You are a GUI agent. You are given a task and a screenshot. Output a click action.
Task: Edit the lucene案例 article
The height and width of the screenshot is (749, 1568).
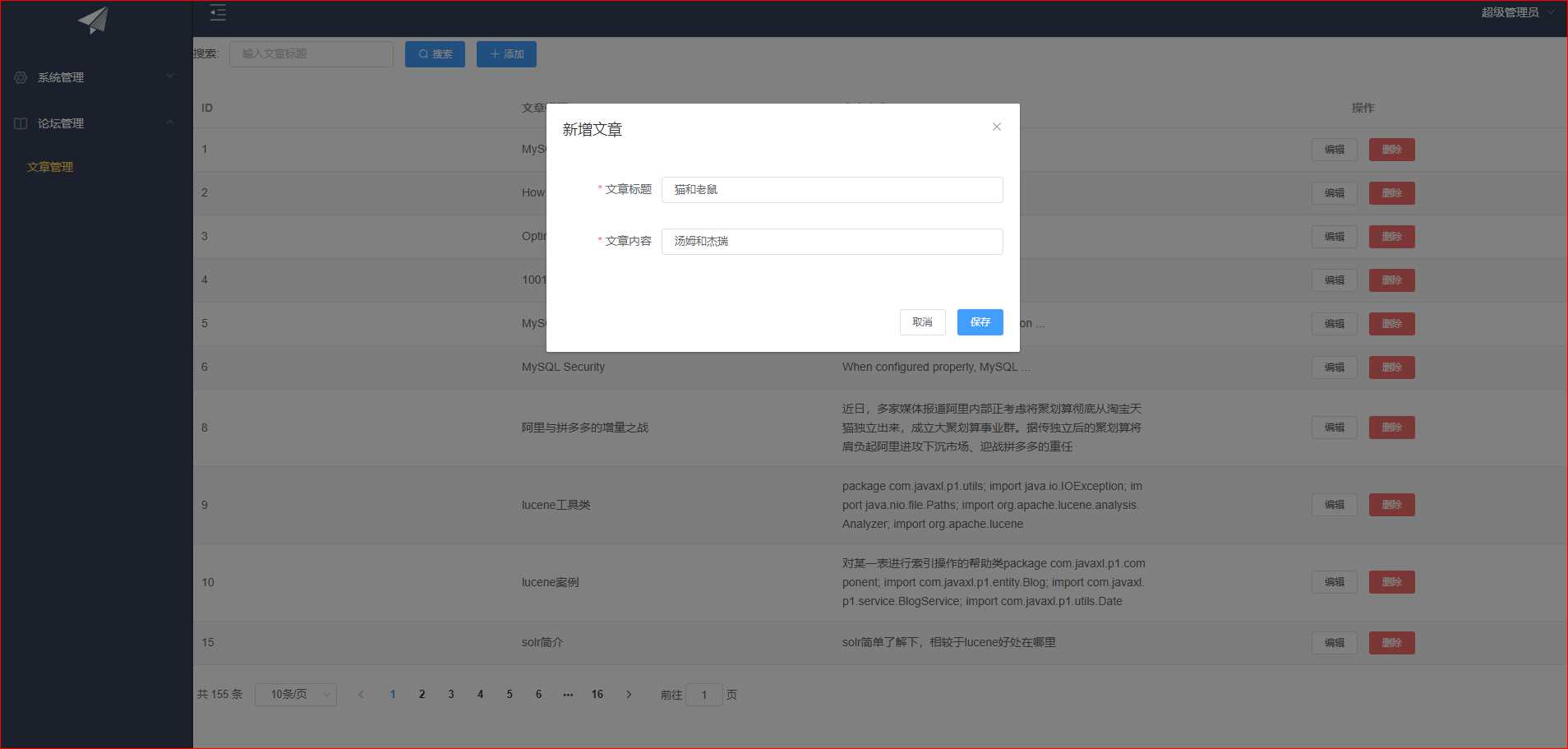[x=1334, y=582]
